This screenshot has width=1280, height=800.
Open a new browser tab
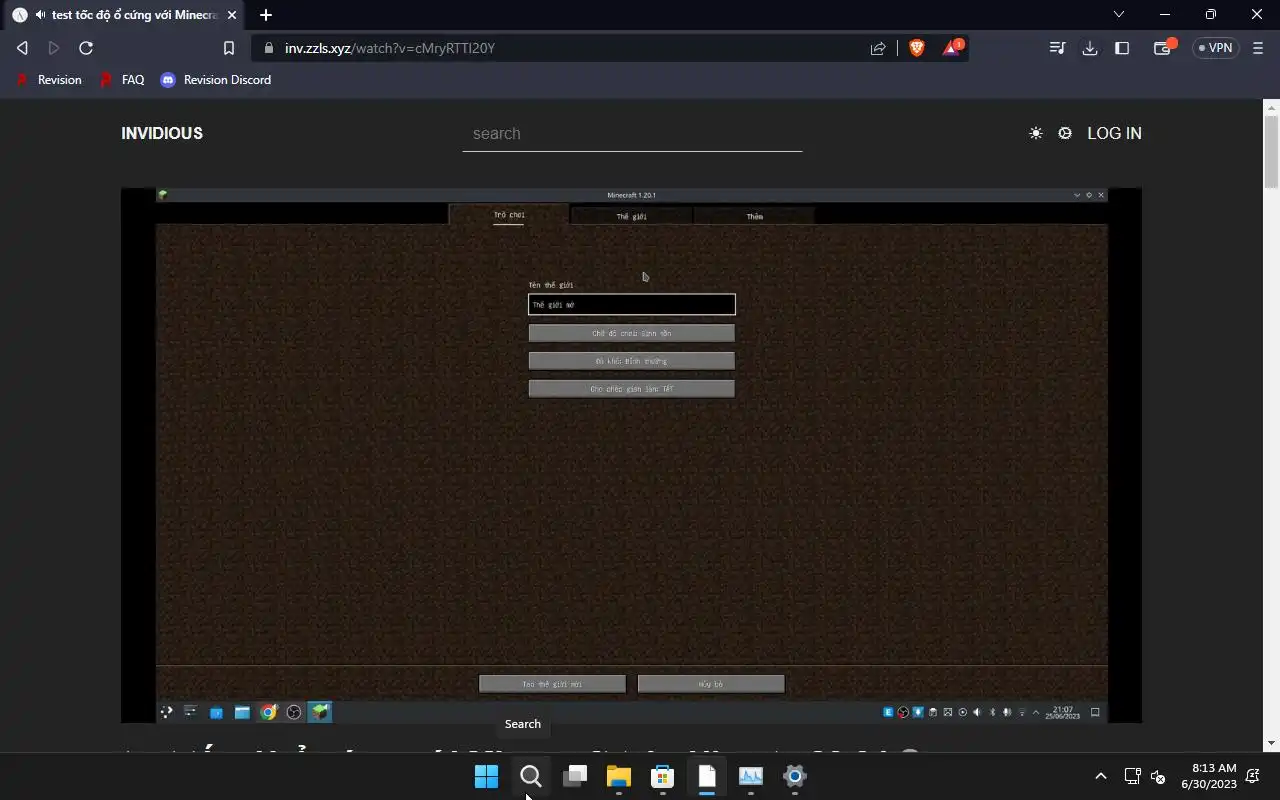pyautogui.click(x=266, y=15)
